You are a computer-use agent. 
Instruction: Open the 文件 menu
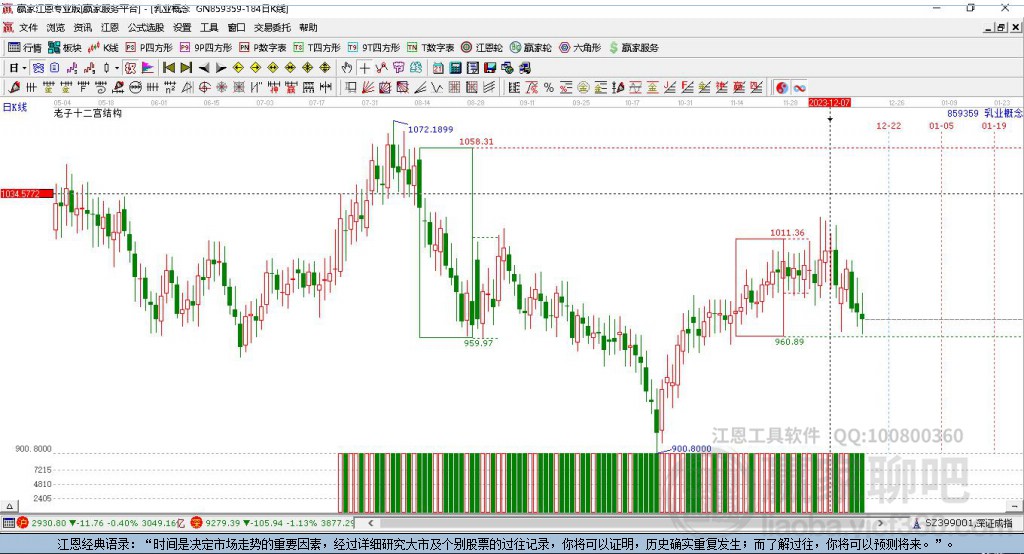point(28,27)
